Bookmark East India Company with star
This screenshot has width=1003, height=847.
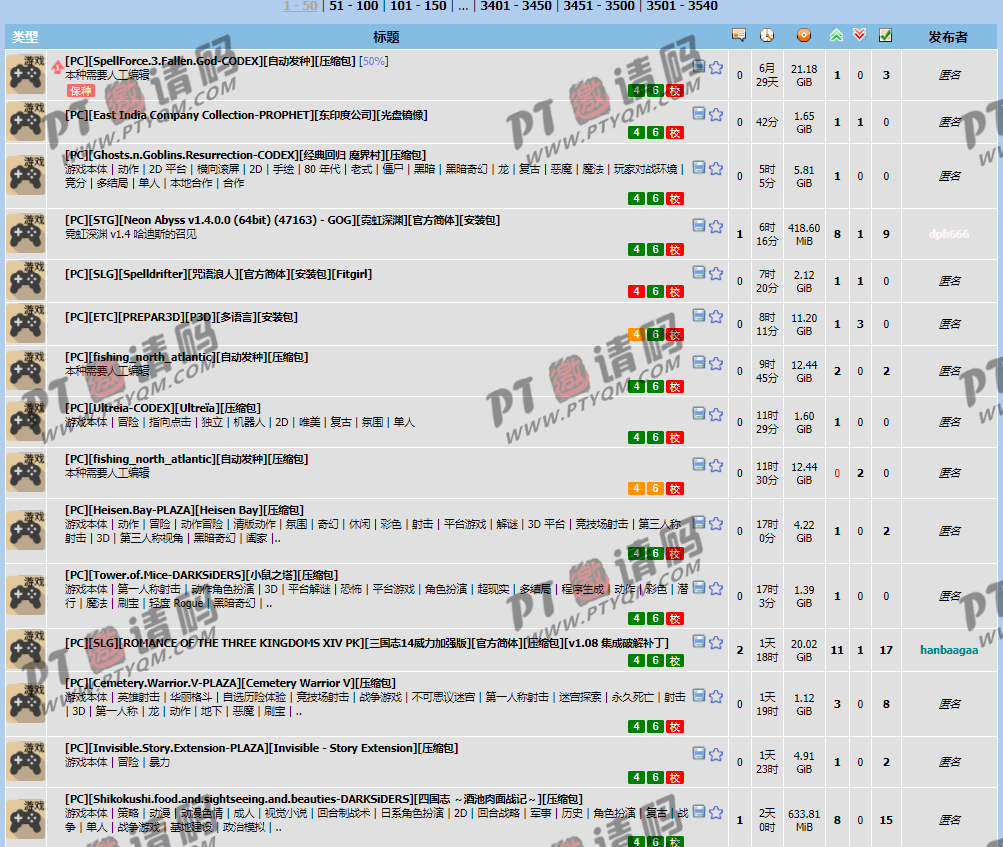point(716,115)
